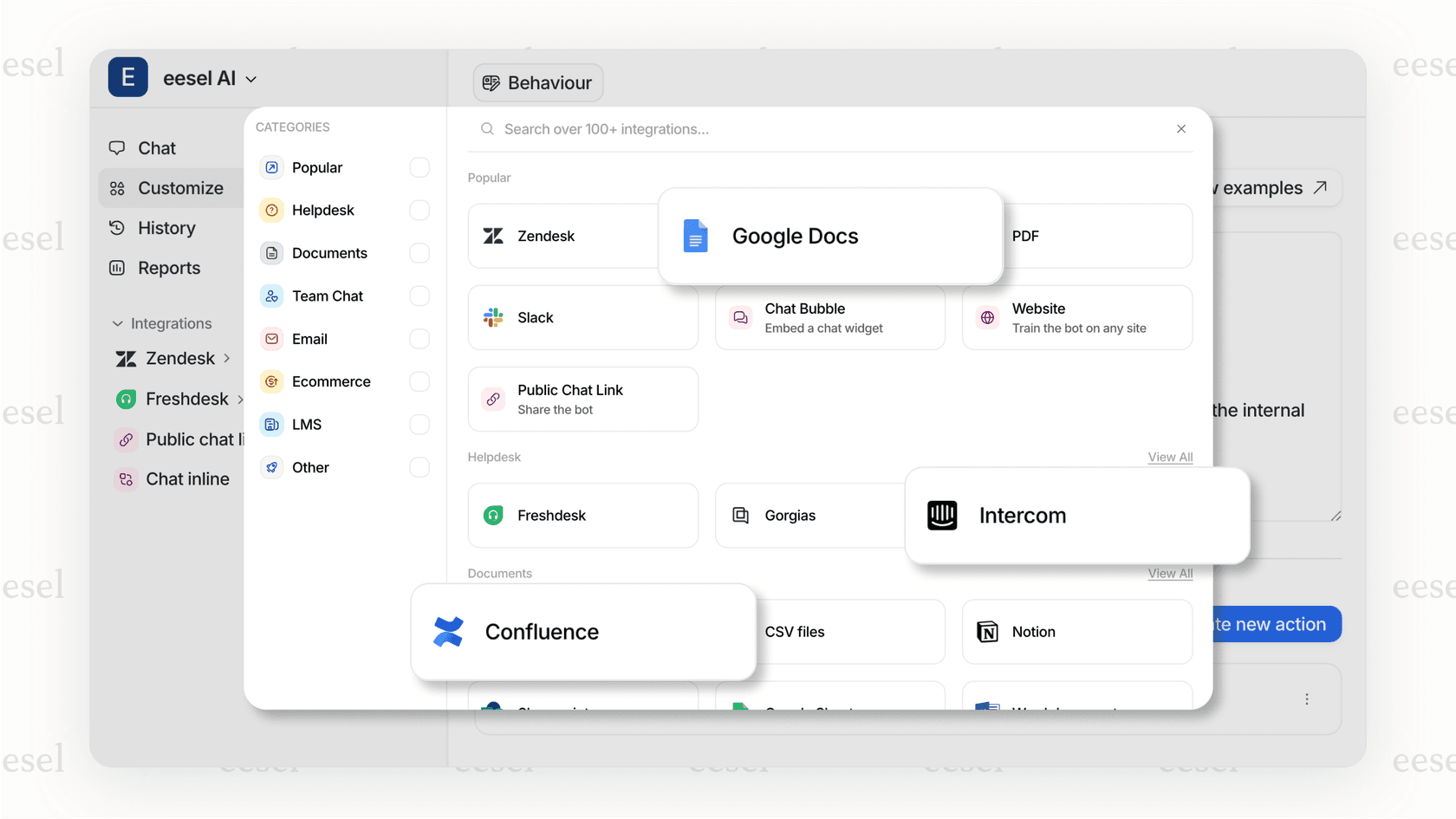Image resolution: width=1456 pixels, height=819 pixels.
Task: Expand the Zendesk entry in sidebar
Action: (227, 358)
